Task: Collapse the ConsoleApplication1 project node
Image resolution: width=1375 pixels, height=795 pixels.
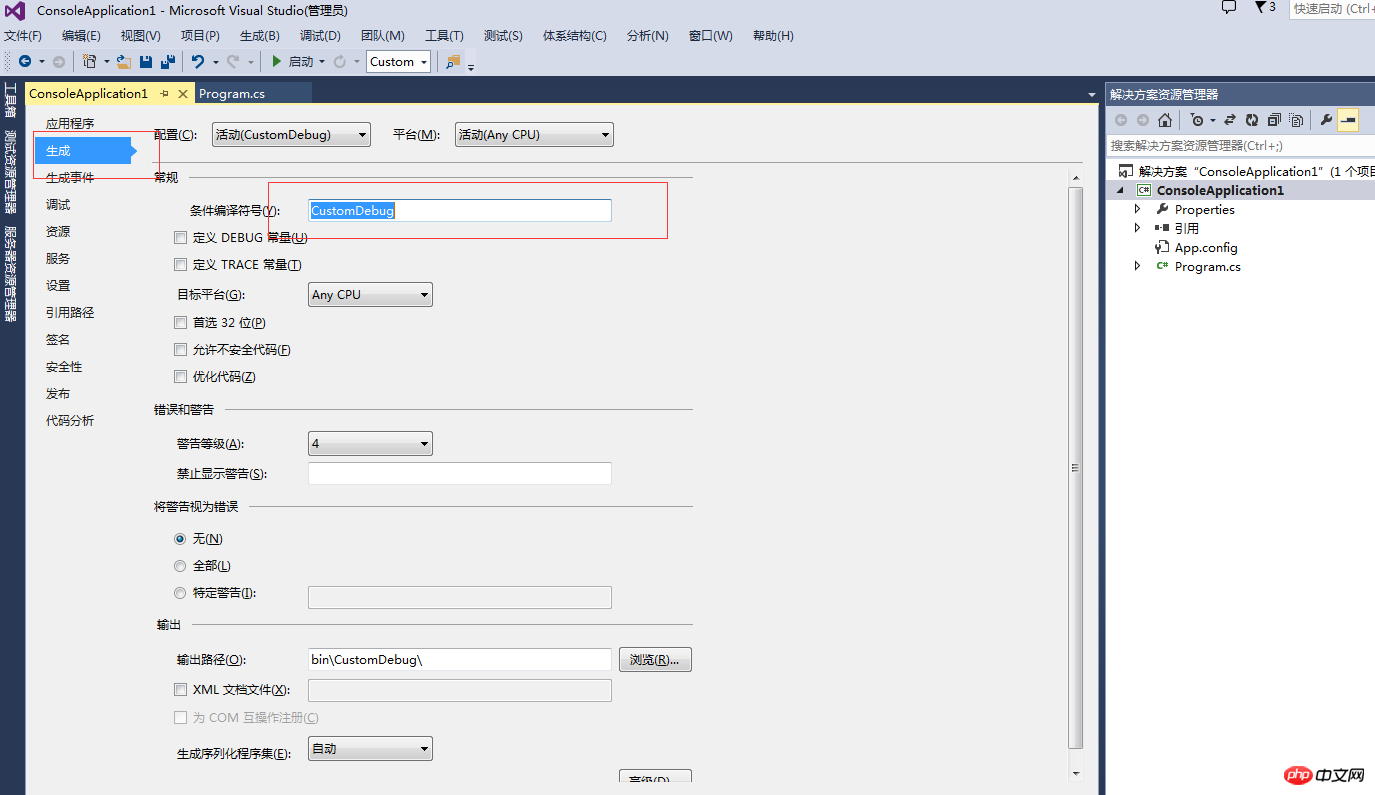Action: pos(1120,190)
